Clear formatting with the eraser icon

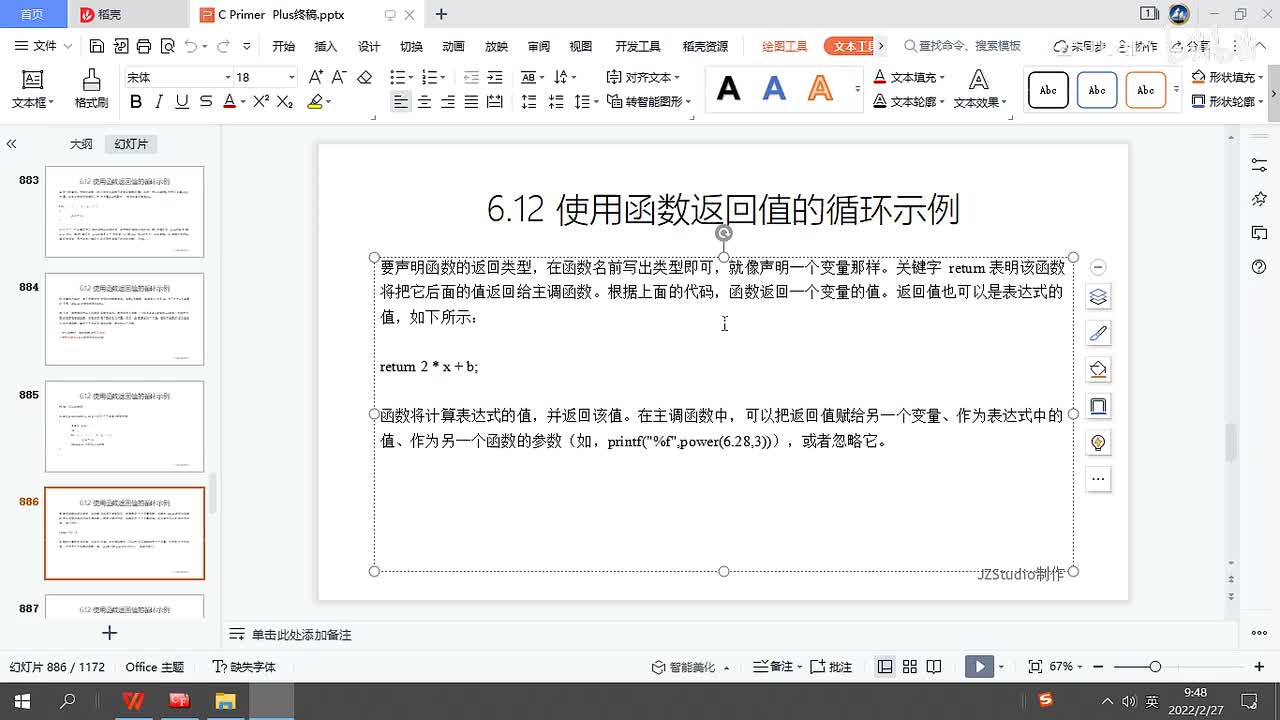(364, 77)
